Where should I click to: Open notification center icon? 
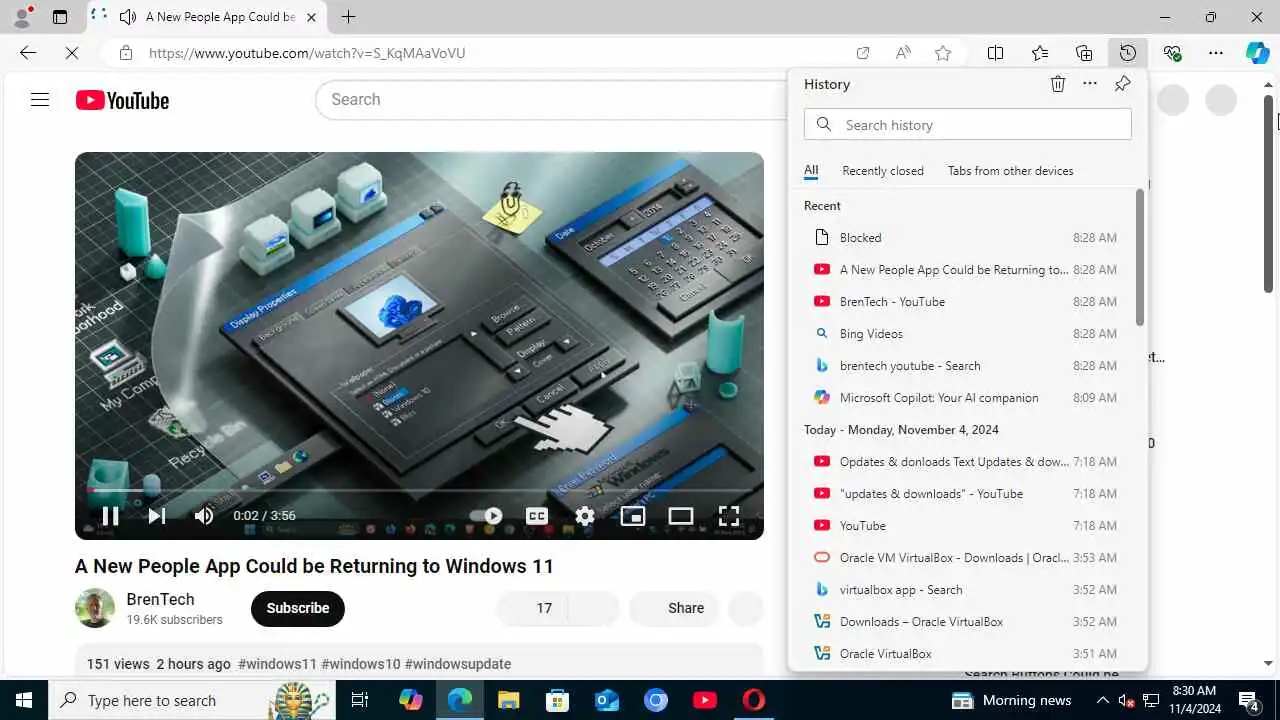click(1249, 700)
